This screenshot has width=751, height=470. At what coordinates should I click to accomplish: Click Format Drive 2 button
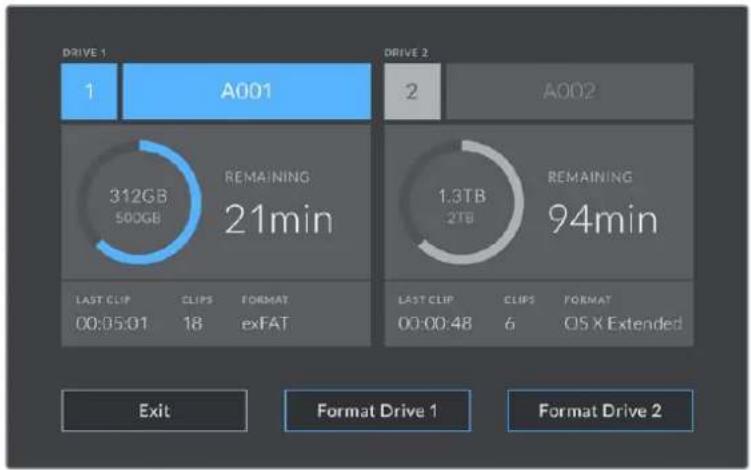[x=600, y=411]
